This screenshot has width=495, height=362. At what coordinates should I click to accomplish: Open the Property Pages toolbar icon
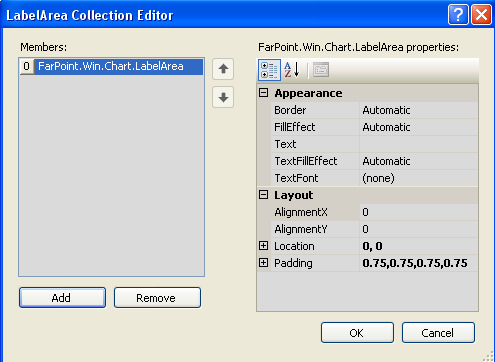pos(321,70)
